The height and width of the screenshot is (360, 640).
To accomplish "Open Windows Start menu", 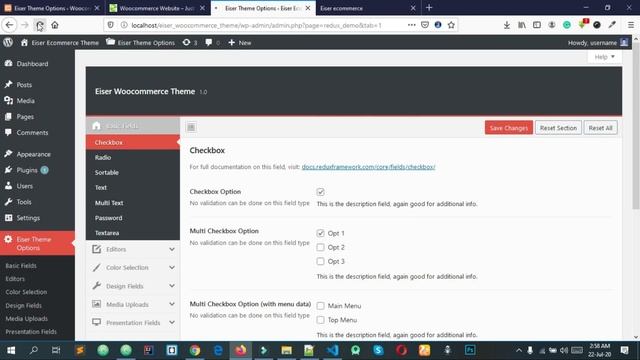I will [x=11, y=350].
